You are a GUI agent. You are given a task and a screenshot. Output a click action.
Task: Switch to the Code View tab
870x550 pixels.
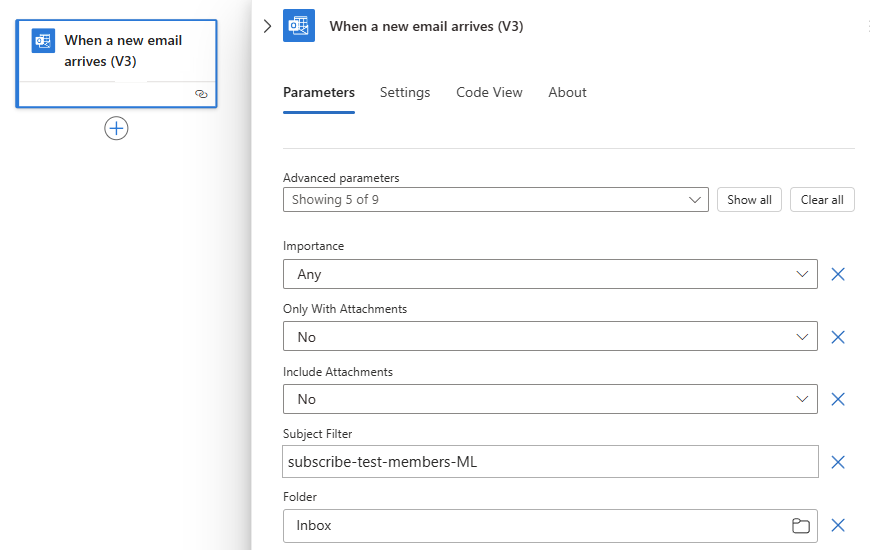click(x=489, y=92)
